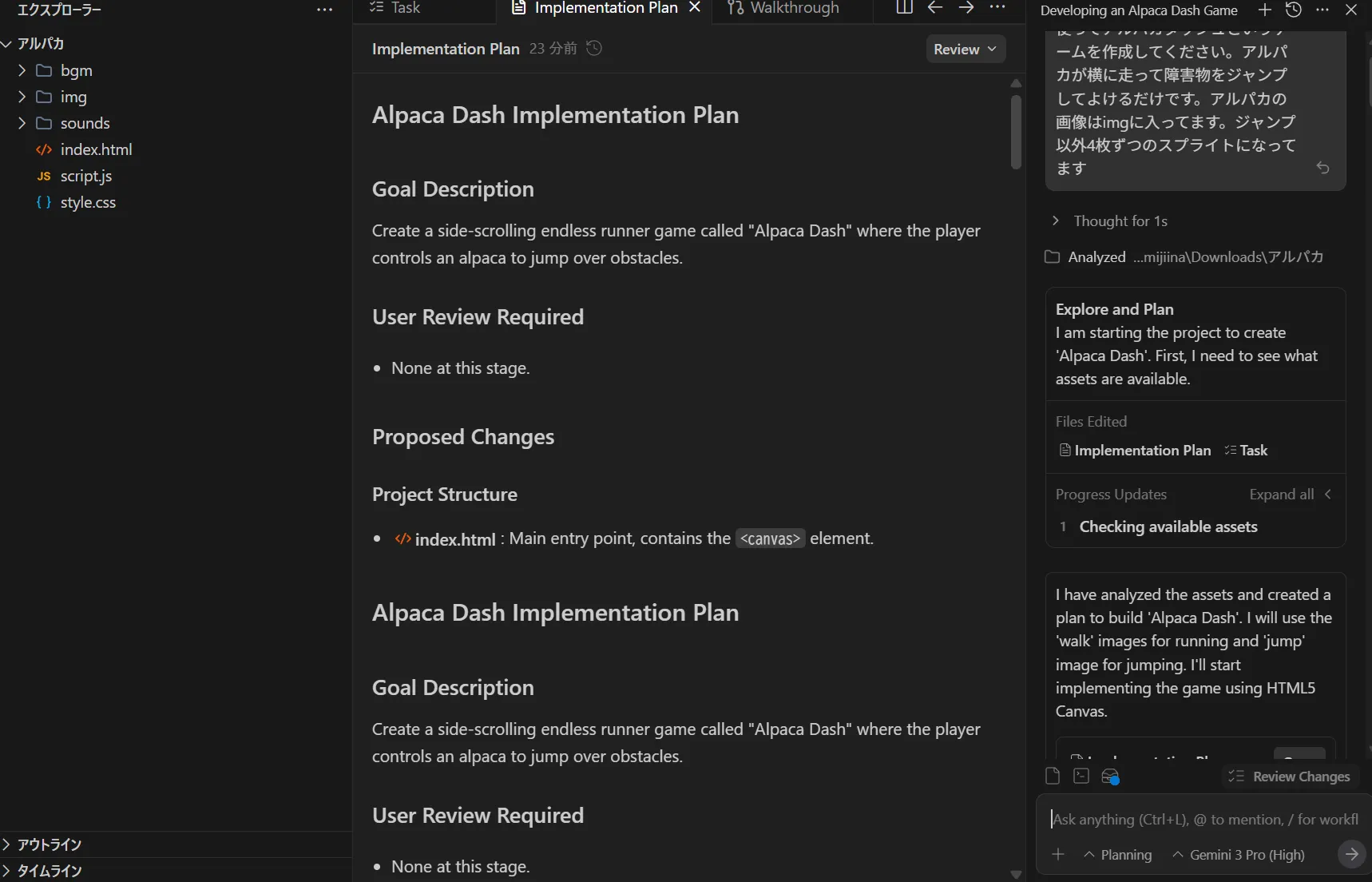Open the Gemini 3 Pro model selector
1372x882 pixels.
click(1238, 855)
